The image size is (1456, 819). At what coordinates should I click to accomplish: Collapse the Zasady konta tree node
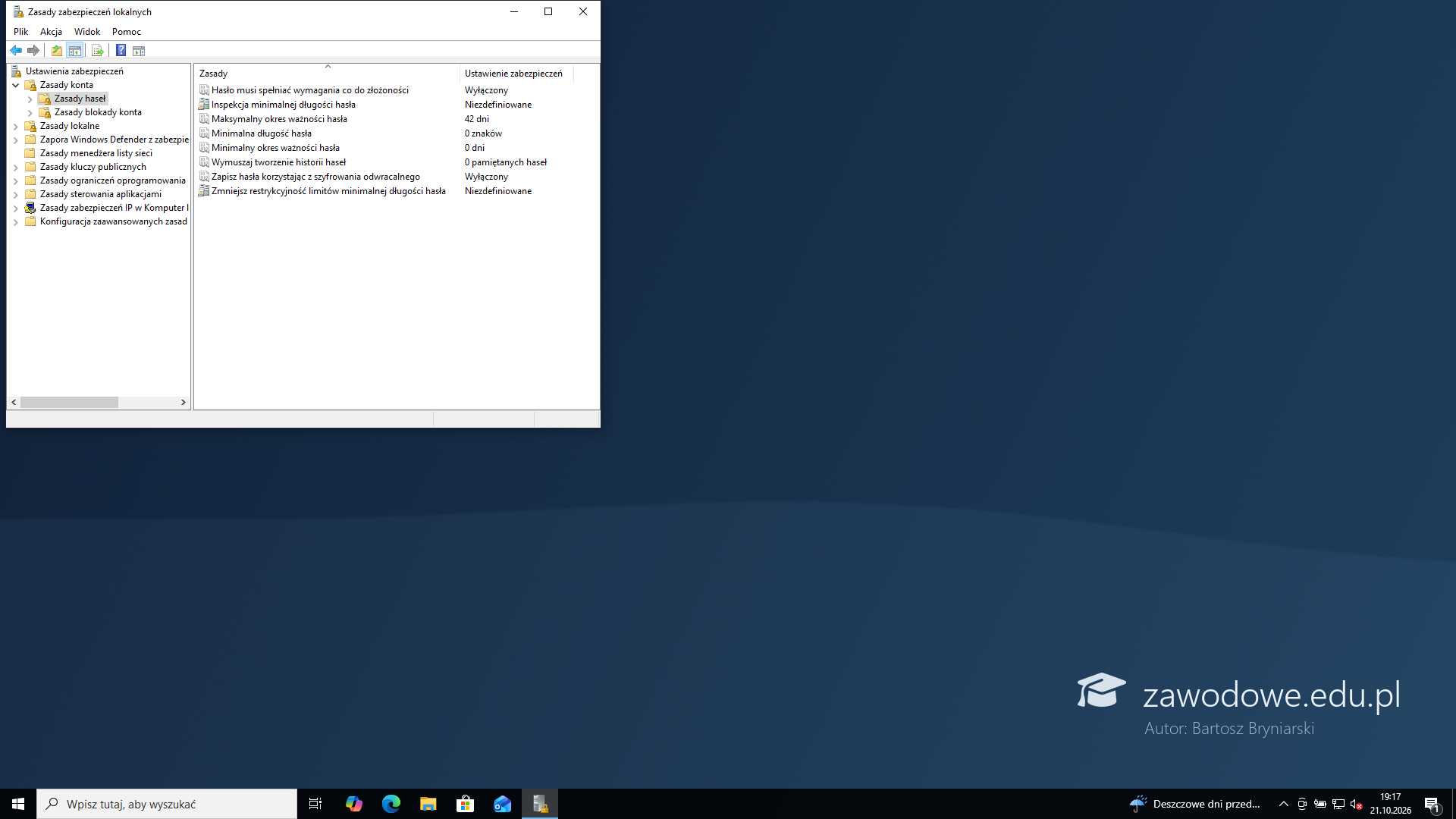pyautogui.click(x=15, y=85)
